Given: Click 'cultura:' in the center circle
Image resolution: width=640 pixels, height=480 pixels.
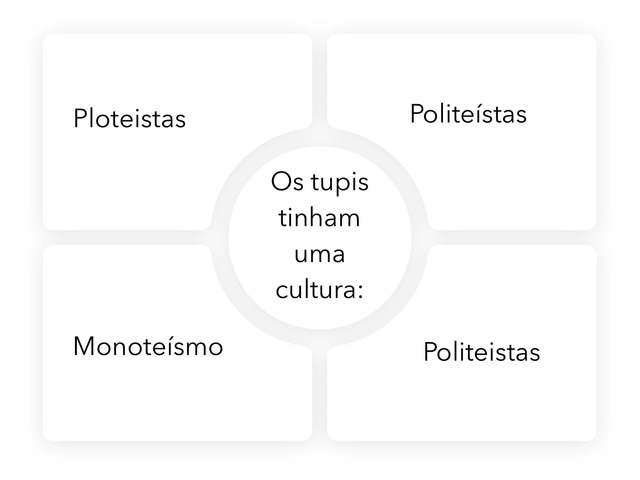Looking at the screenshot, I should [320, 290].
